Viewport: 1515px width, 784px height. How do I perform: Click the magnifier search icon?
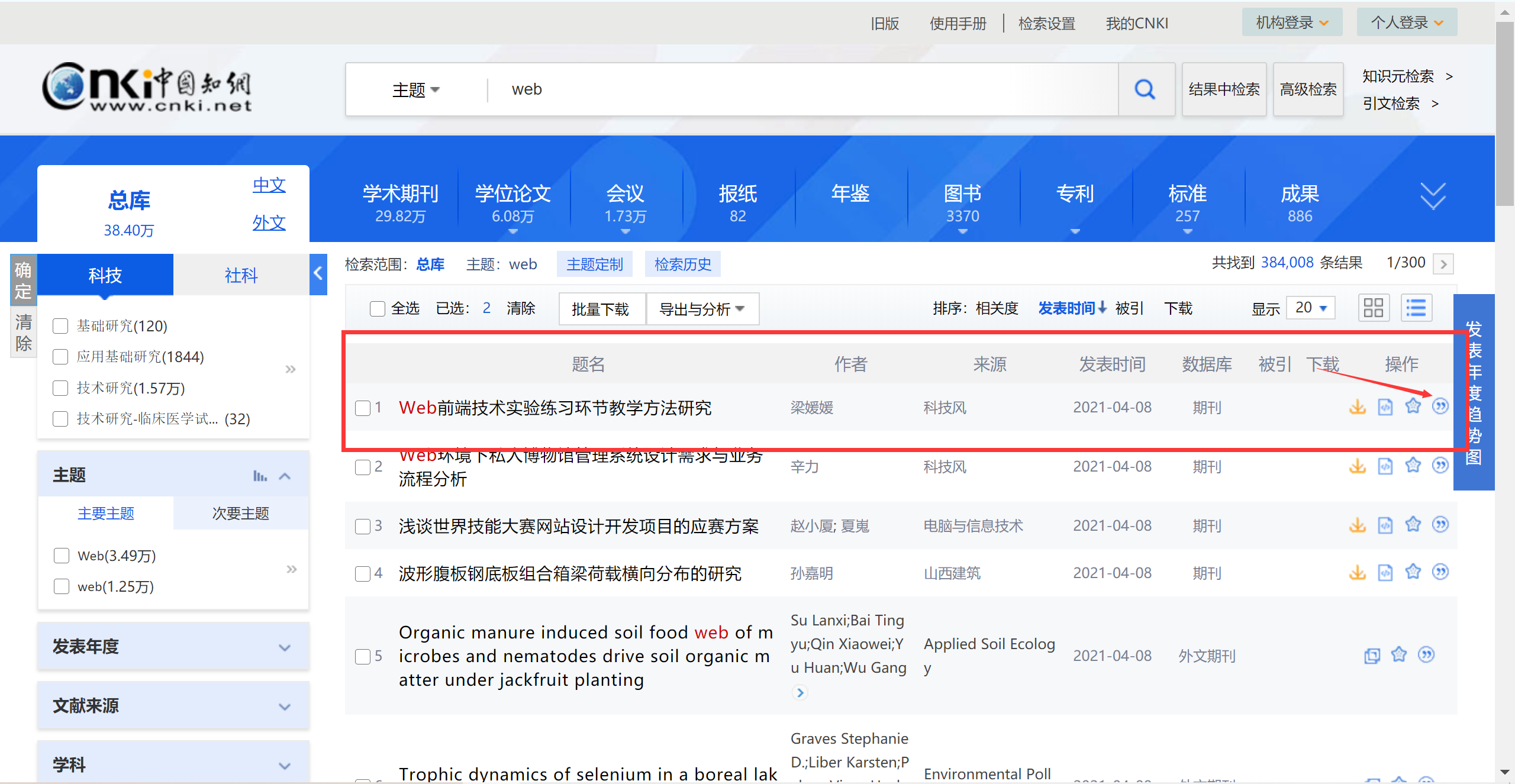tap(1145, 89)
